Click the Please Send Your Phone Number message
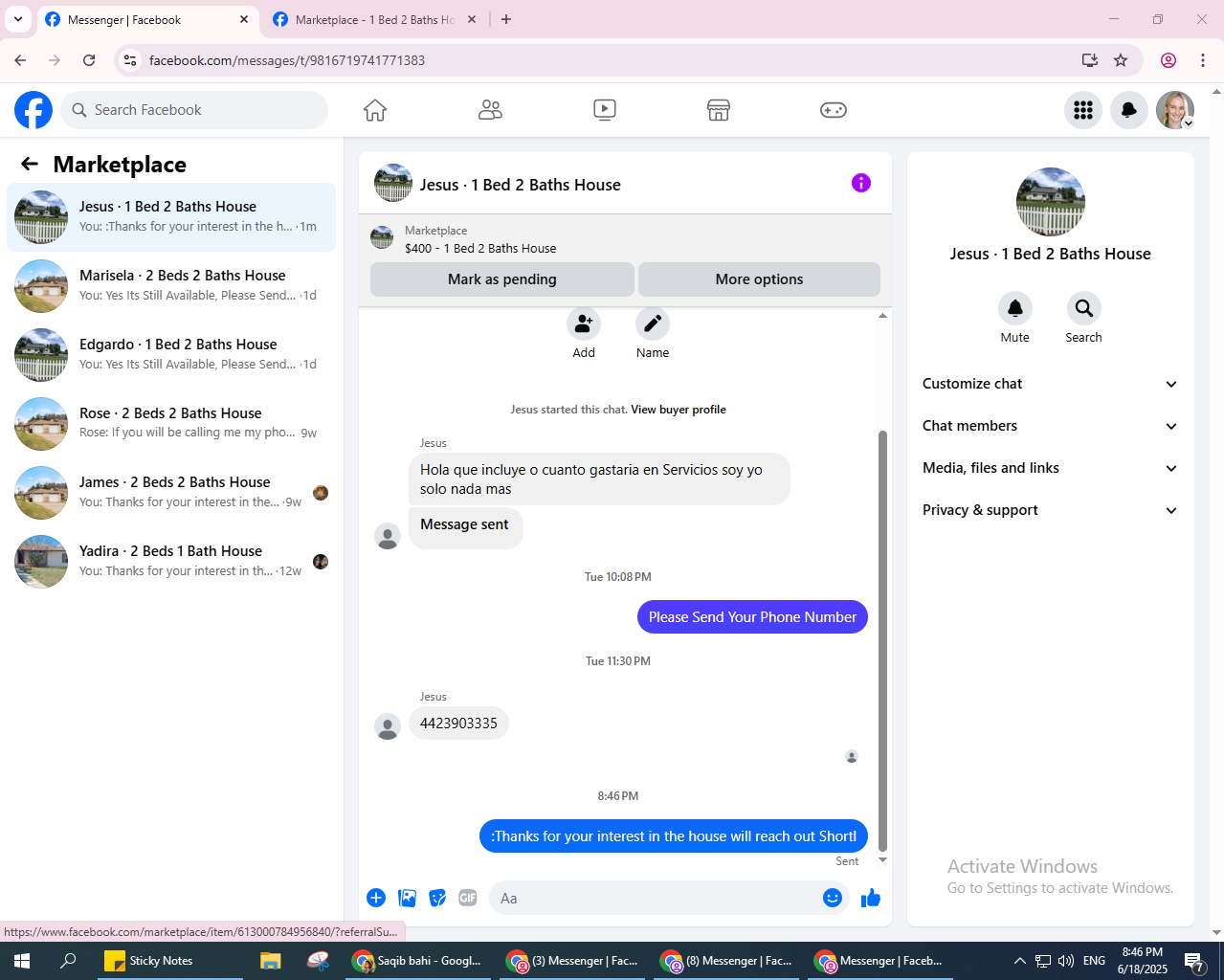Screen dimensions: 1224x980 coord(752,617)
